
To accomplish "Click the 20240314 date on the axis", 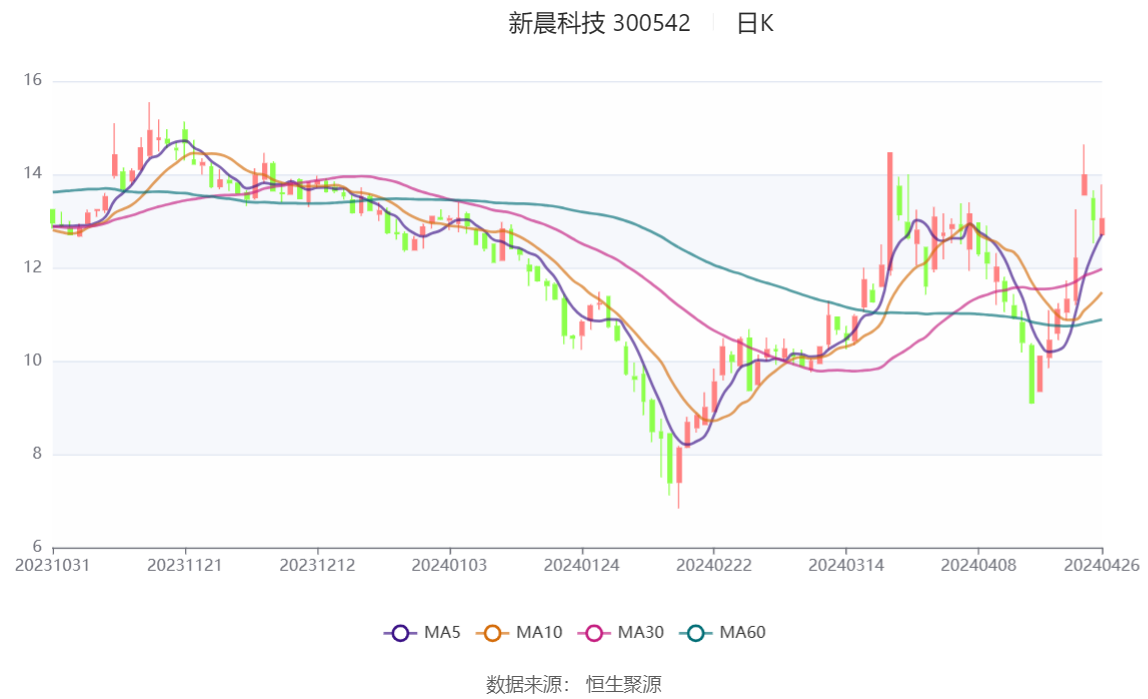I will (845, 565).
